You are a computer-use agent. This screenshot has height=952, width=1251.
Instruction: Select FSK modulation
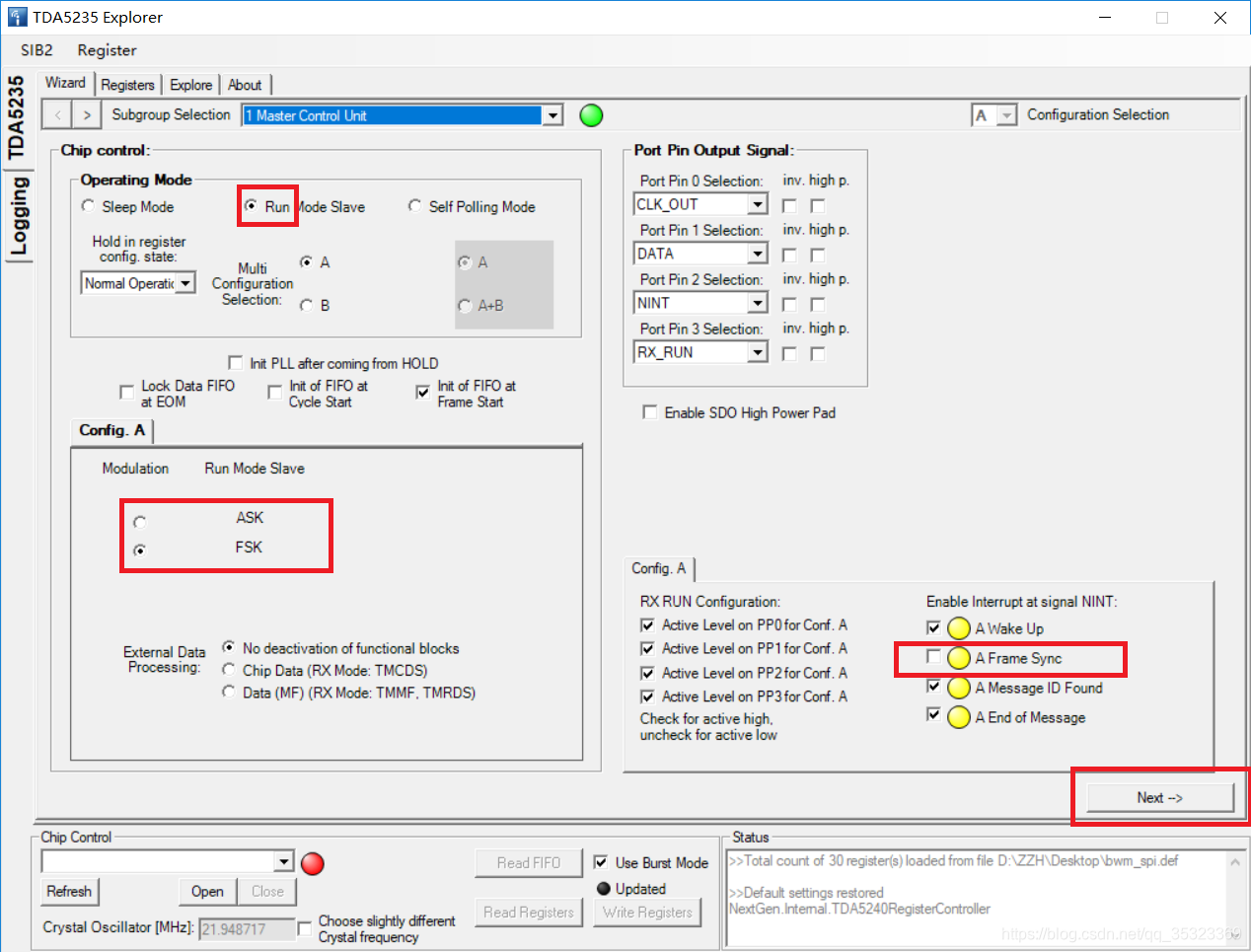[140, 550]
